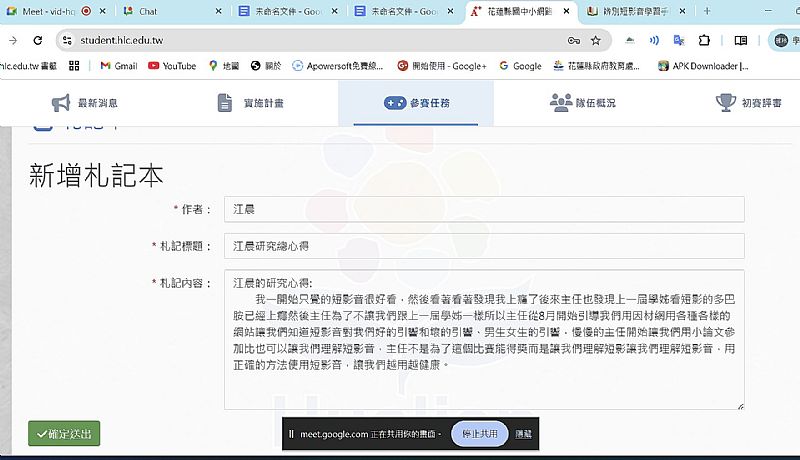
Task: Bookmark this page with the star icon
Action: [x=596, y=40]
